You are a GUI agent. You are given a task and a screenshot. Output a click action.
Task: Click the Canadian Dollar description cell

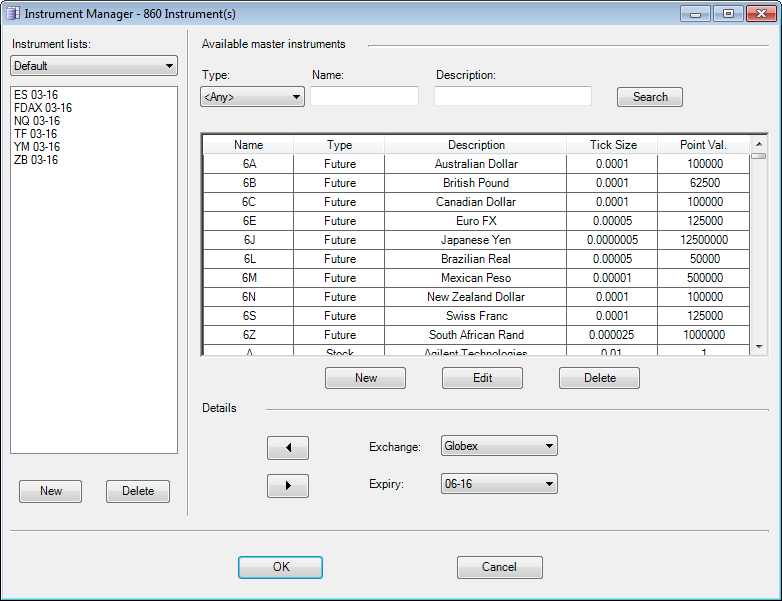(476, 202)
